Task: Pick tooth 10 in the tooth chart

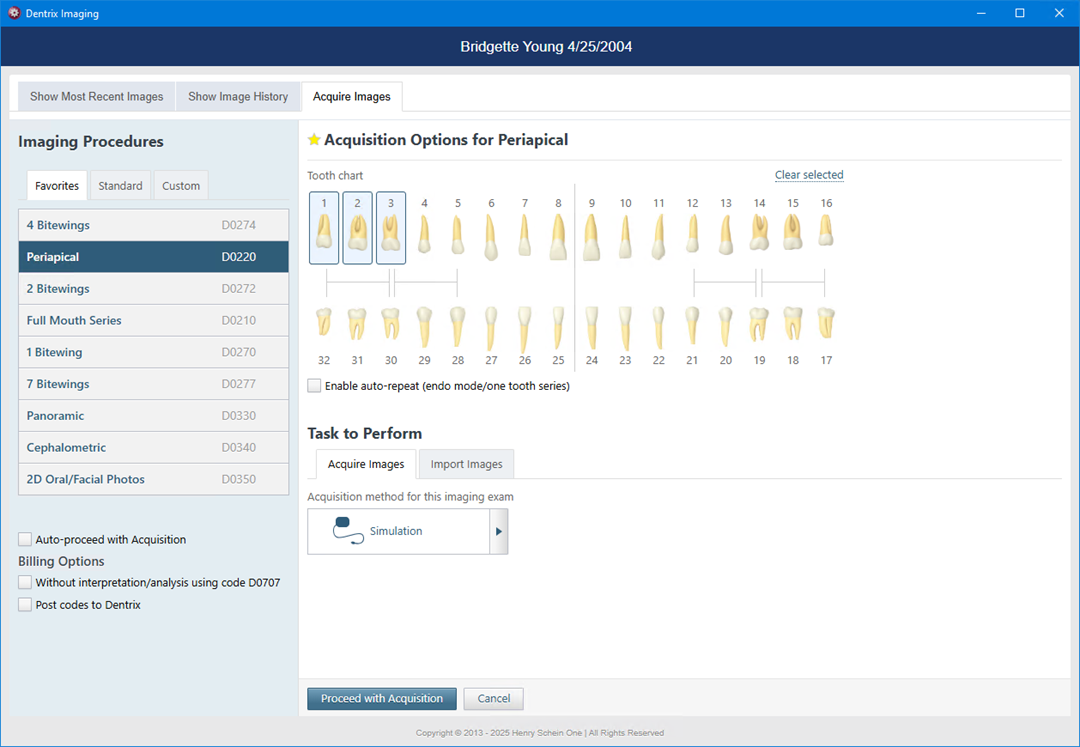Action: (625, 235)
